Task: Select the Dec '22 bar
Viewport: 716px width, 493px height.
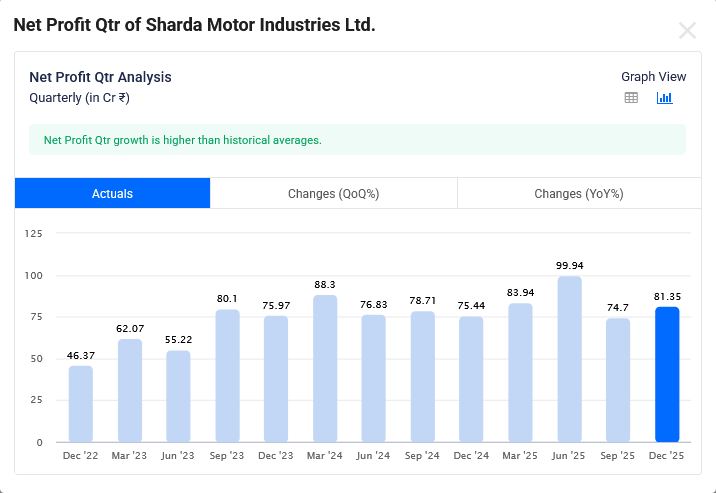Action: tap(81, 403)
